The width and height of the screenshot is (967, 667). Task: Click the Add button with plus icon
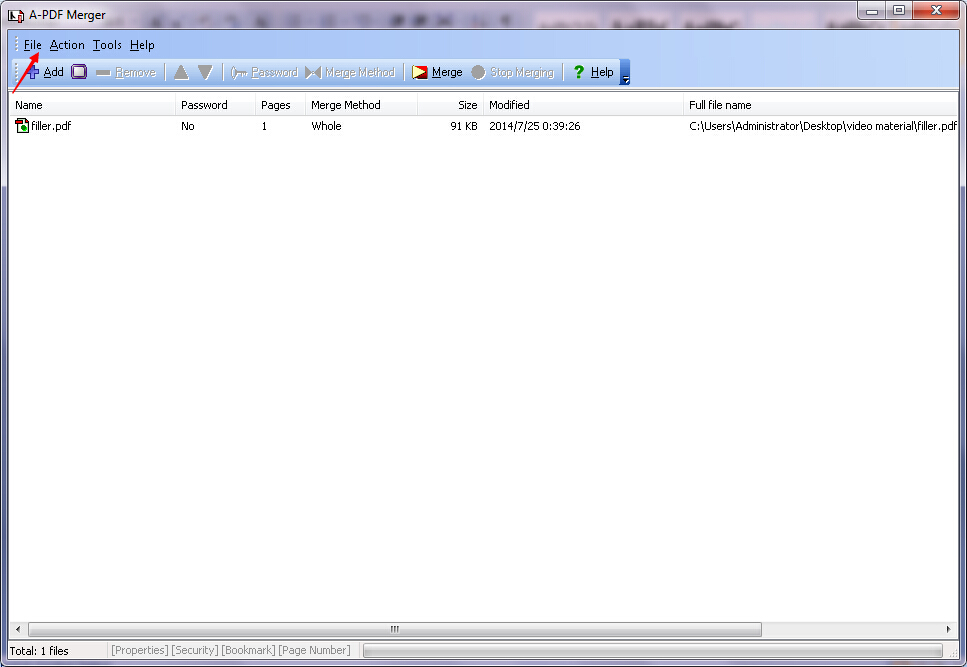click(x=45, y=72)
